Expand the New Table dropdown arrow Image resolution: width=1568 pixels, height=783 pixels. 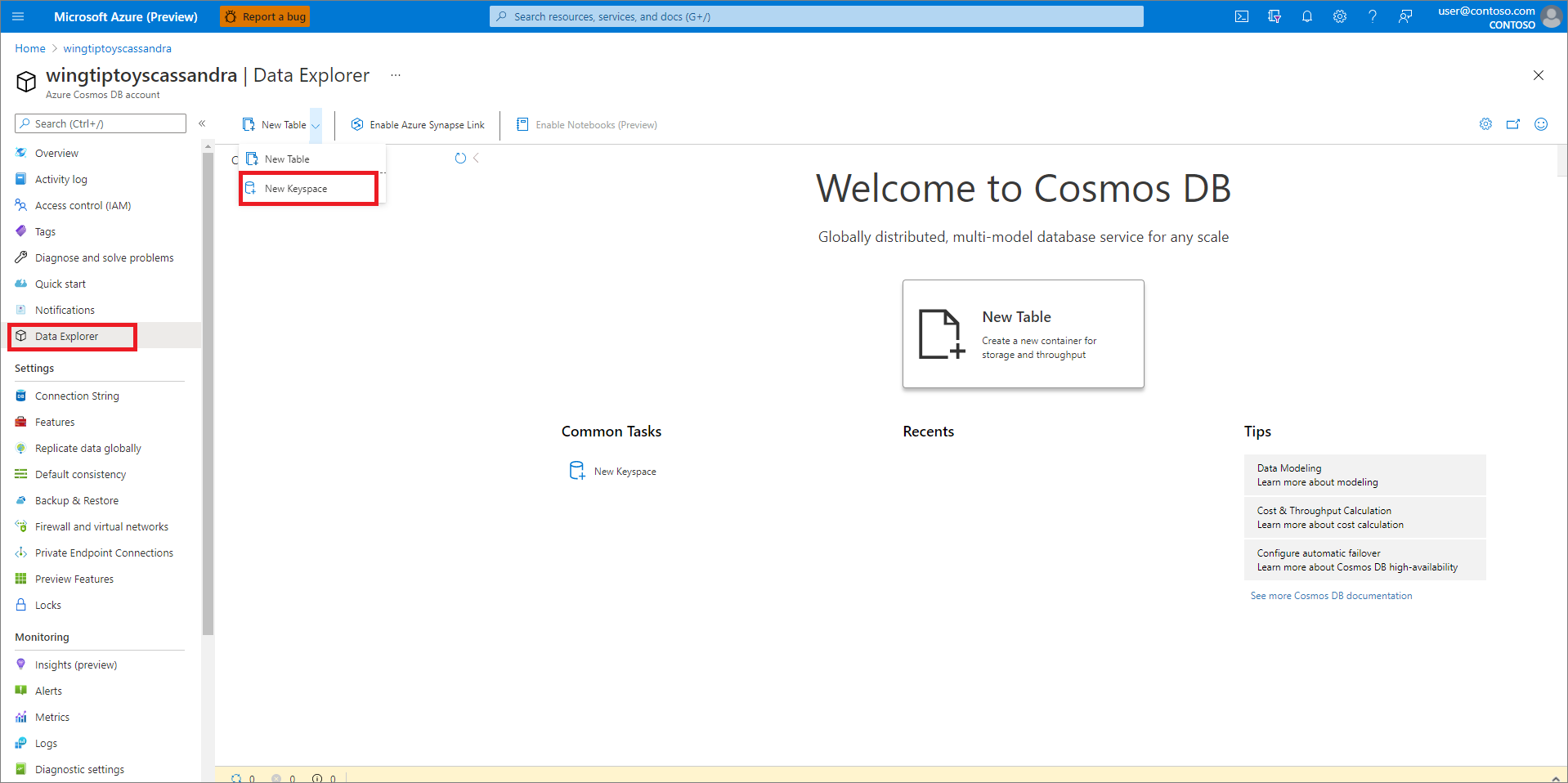316,124
